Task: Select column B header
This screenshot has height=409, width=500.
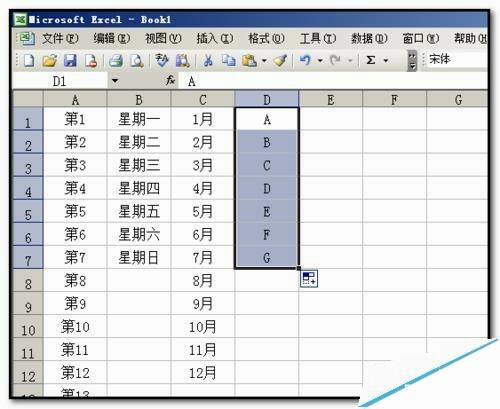Action: 139,99
